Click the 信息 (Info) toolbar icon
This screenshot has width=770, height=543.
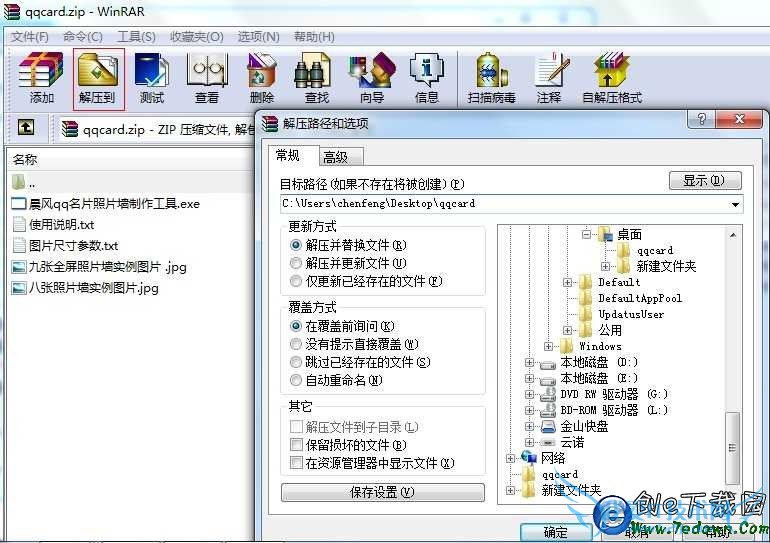(426, 79)
